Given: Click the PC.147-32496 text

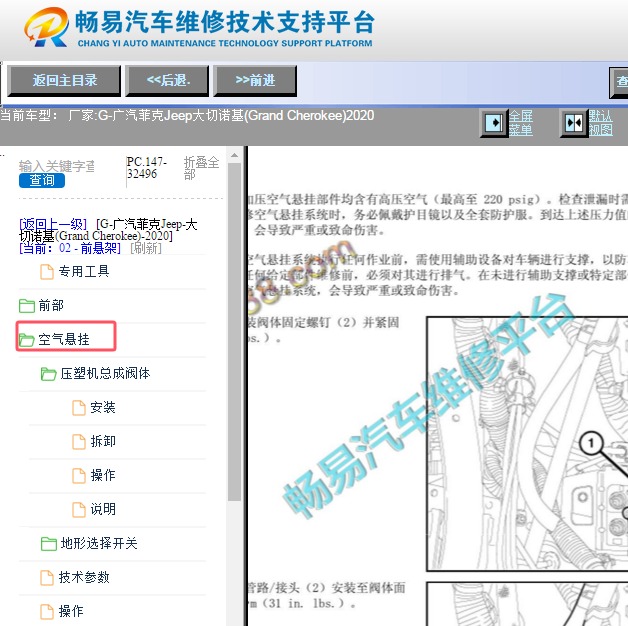Looking at the screenshot, I should [x=146, y=168].
